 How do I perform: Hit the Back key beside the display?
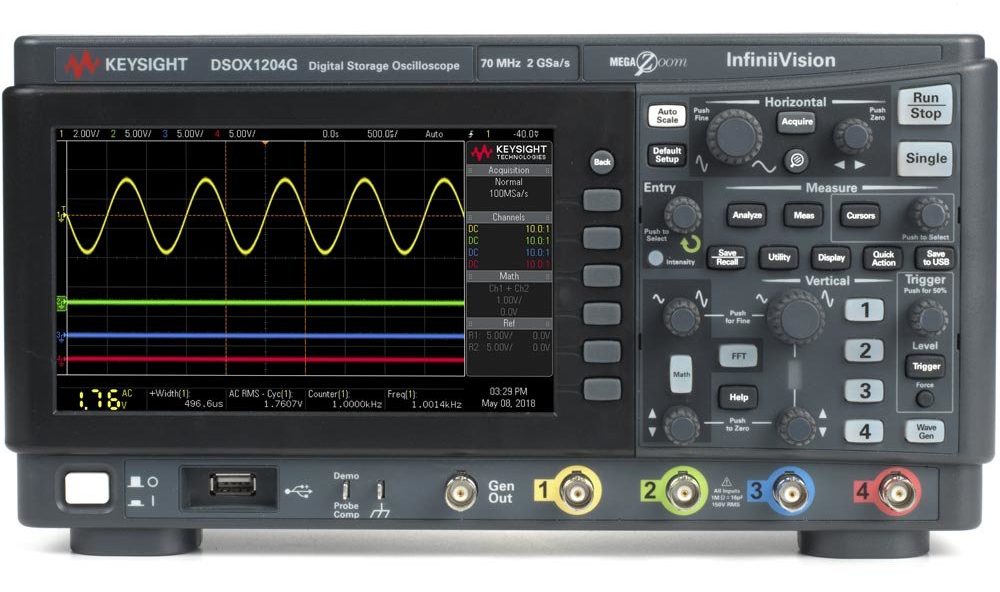coord(602,162)
